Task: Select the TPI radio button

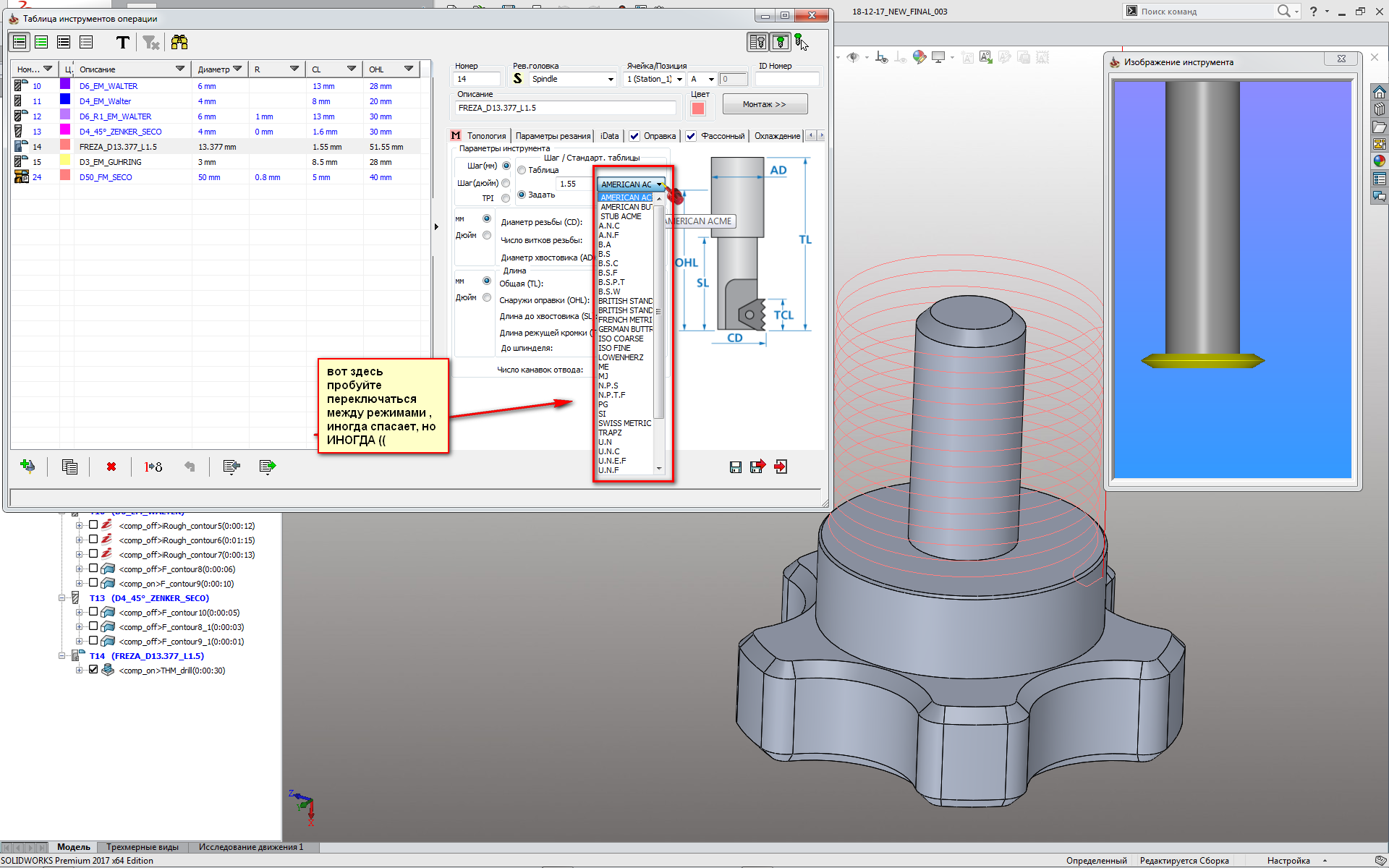Action: (x=506, y=198)
